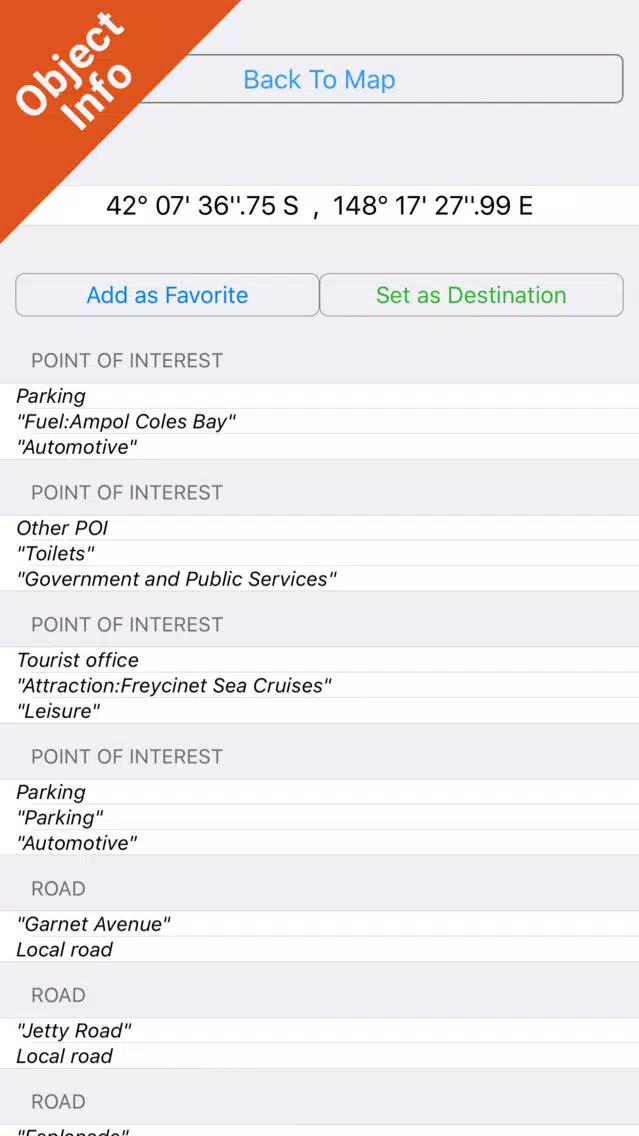
Task: Tap the first Automotive category row
Action: (320, 447)
